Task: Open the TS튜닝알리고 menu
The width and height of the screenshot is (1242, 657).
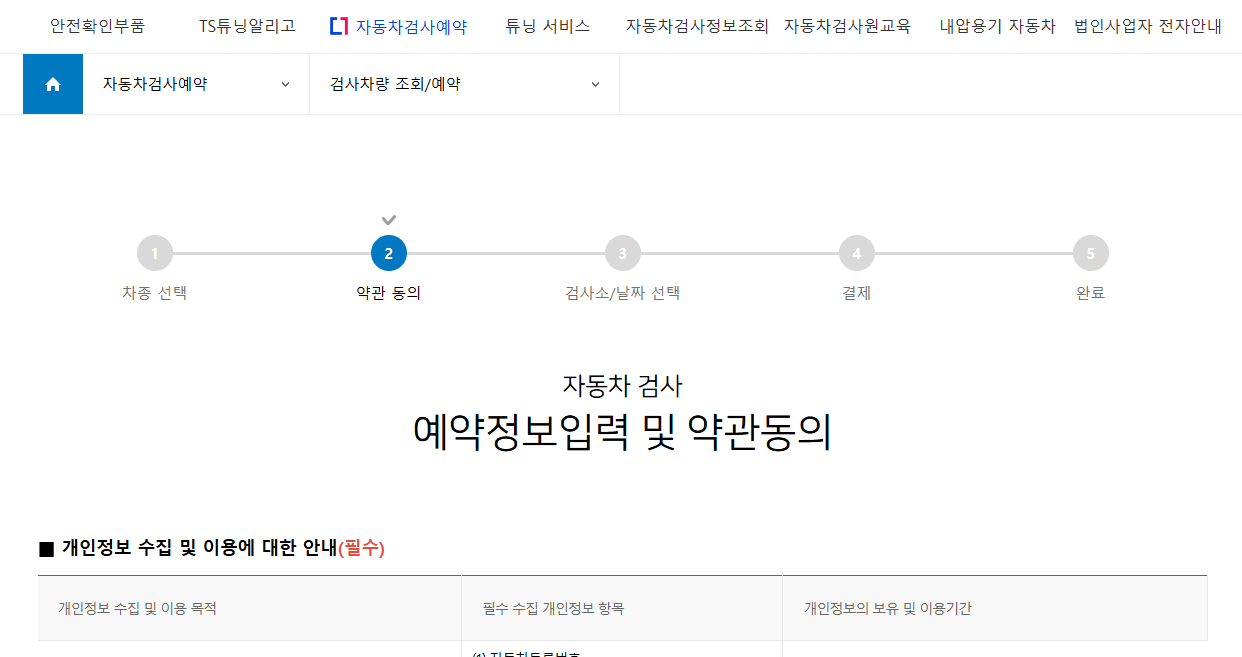Action: 245,26
